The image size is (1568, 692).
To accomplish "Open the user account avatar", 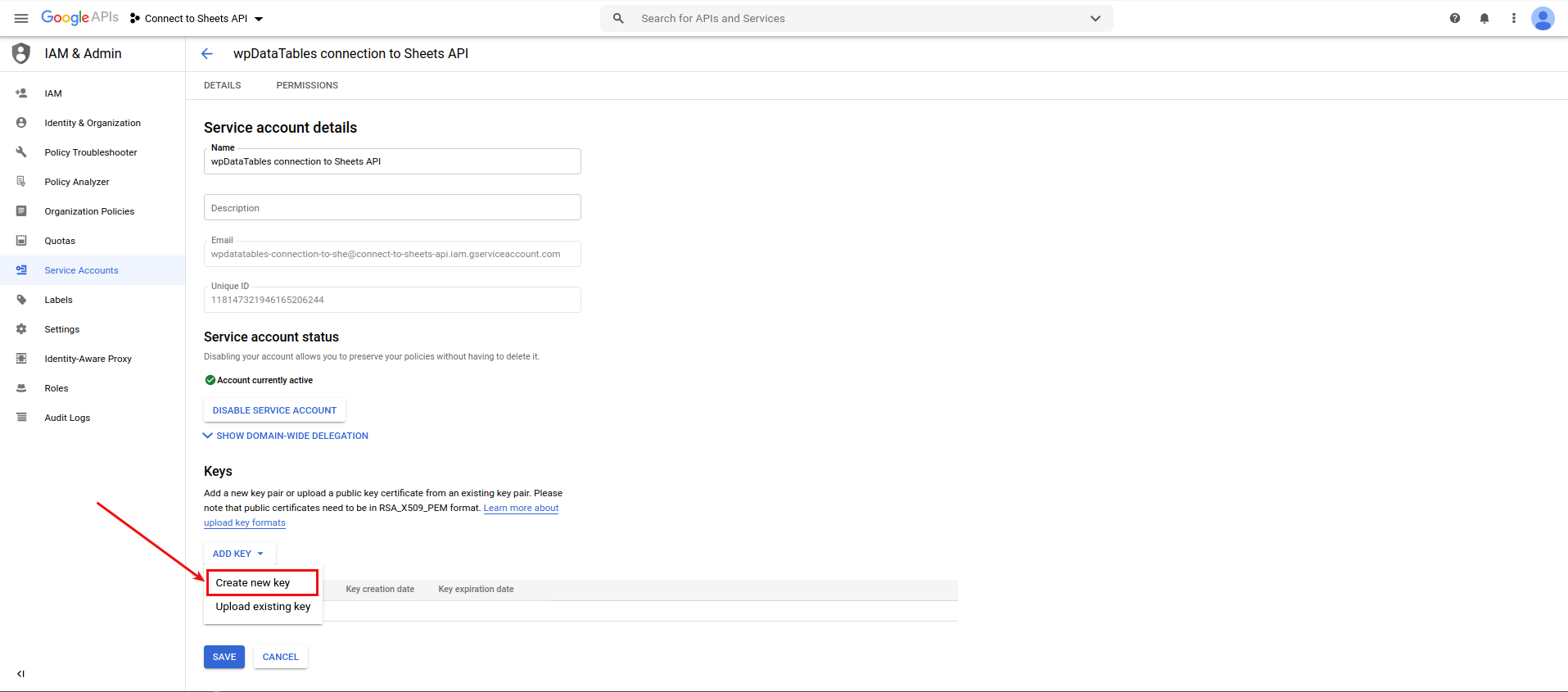I will [1543, 18].
